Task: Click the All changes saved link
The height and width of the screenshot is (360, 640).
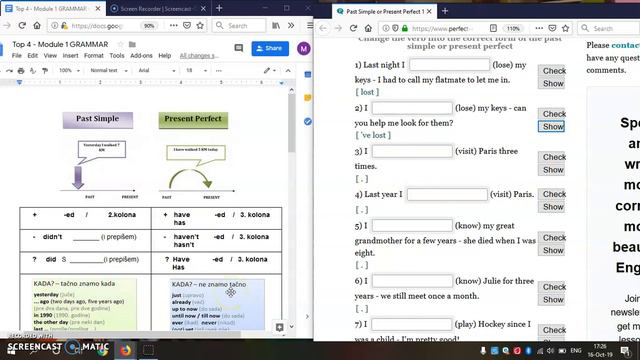Action: (199, 56)
